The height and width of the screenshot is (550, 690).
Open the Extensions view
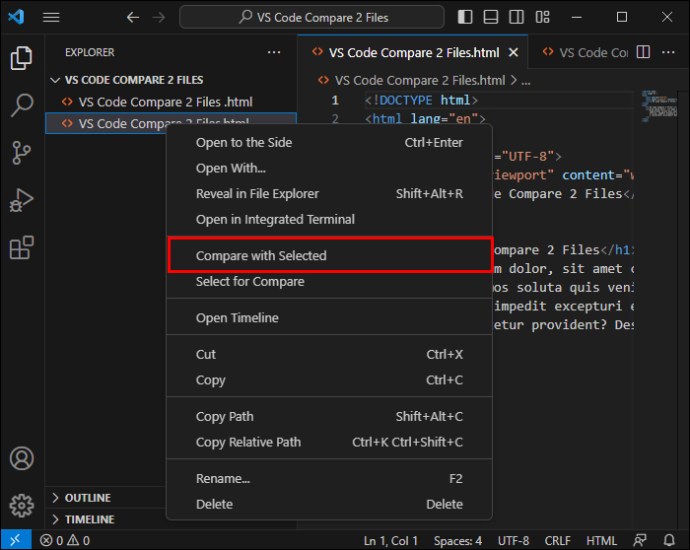[21, 247]
